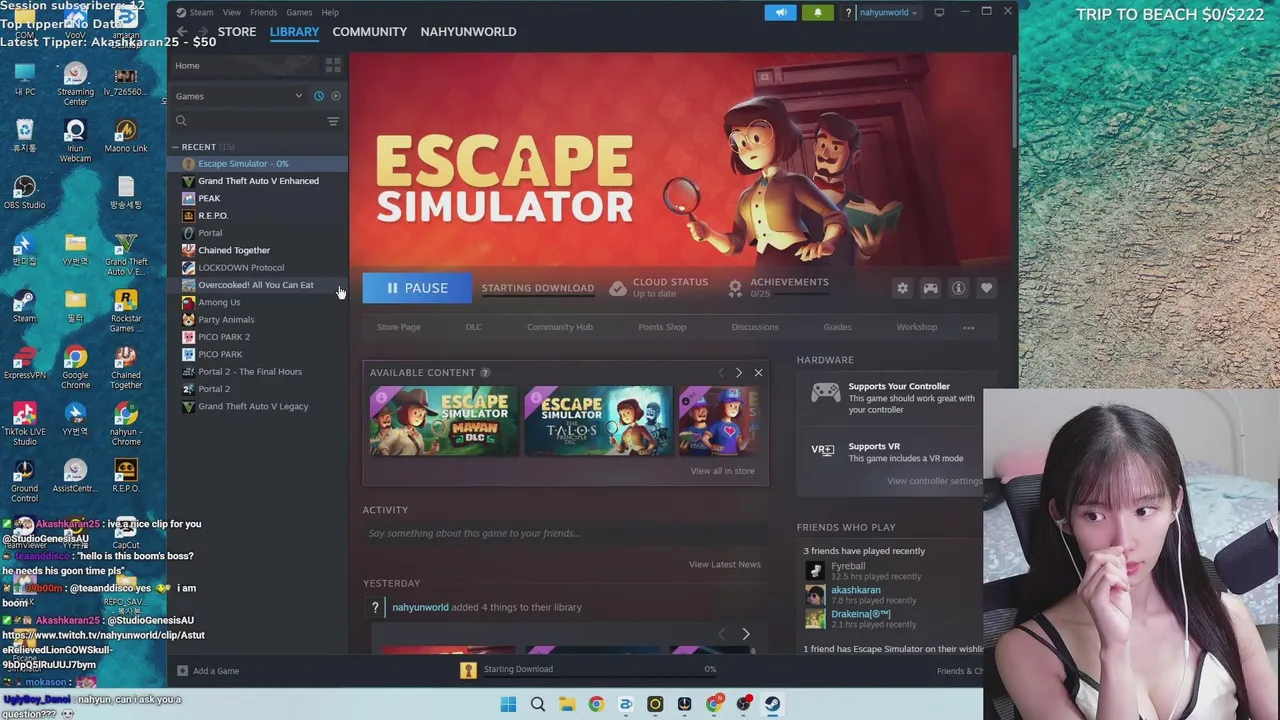Select PEAK in the library list
Viewport: 1280px width, 720px height.
[258, 198]
